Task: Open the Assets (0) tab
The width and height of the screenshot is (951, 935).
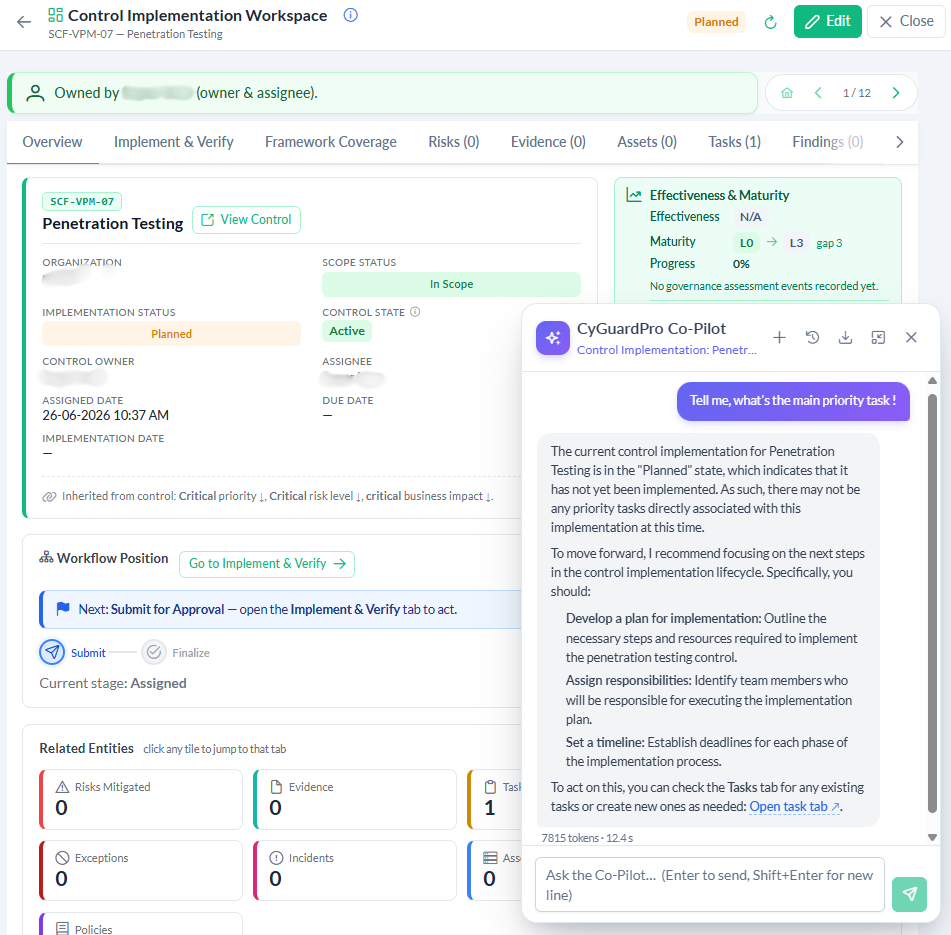Action: (647, 142)
